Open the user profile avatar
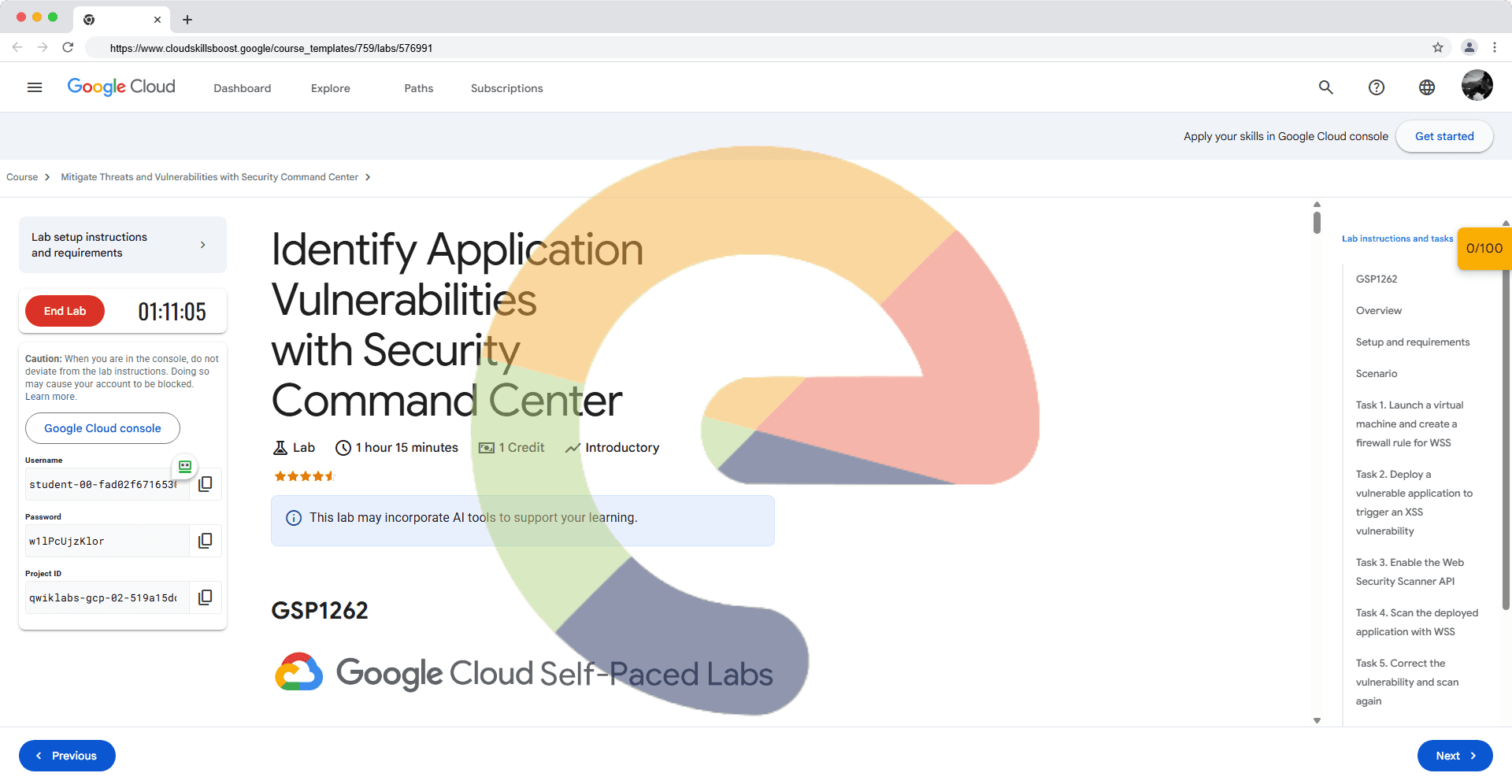1512x784 pixels. coord(1477,86)
